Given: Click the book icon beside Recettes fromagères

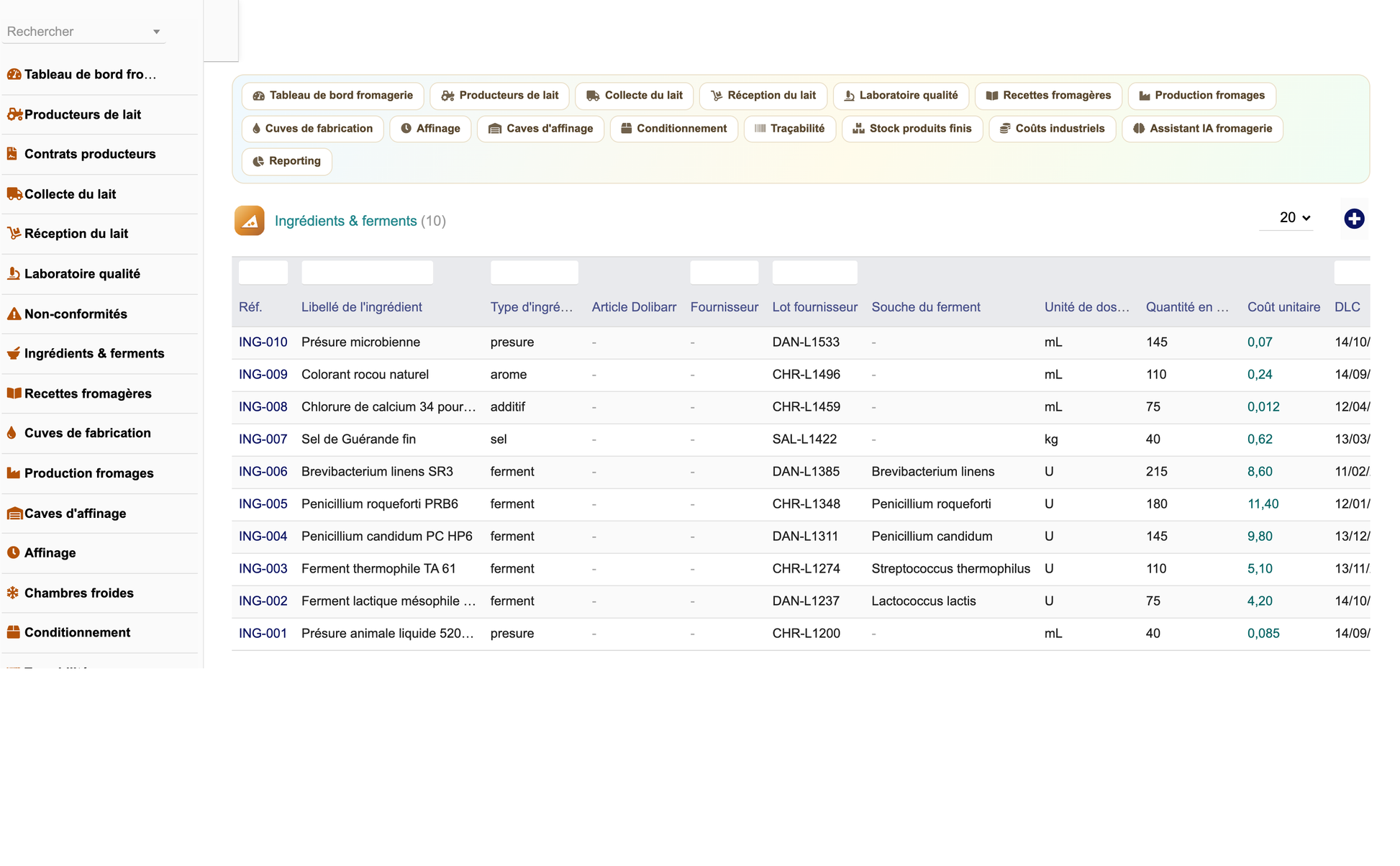Looking at the screenshot, I should click(14, 393).
